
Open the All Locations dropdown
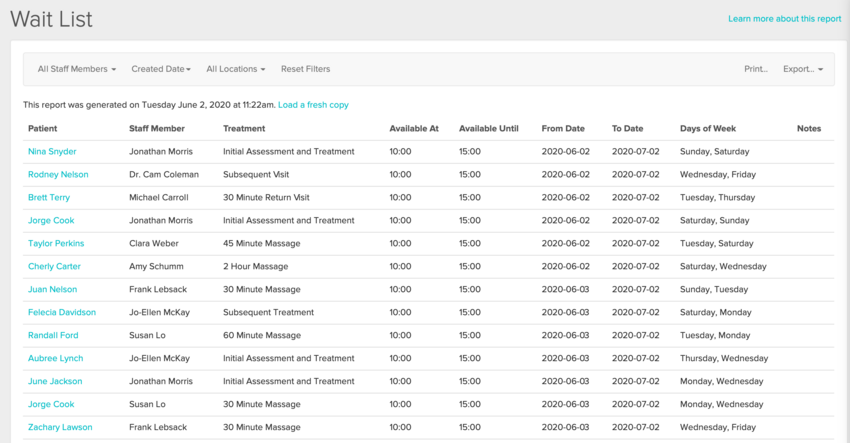pyautogui.click(x=235, y=69)
